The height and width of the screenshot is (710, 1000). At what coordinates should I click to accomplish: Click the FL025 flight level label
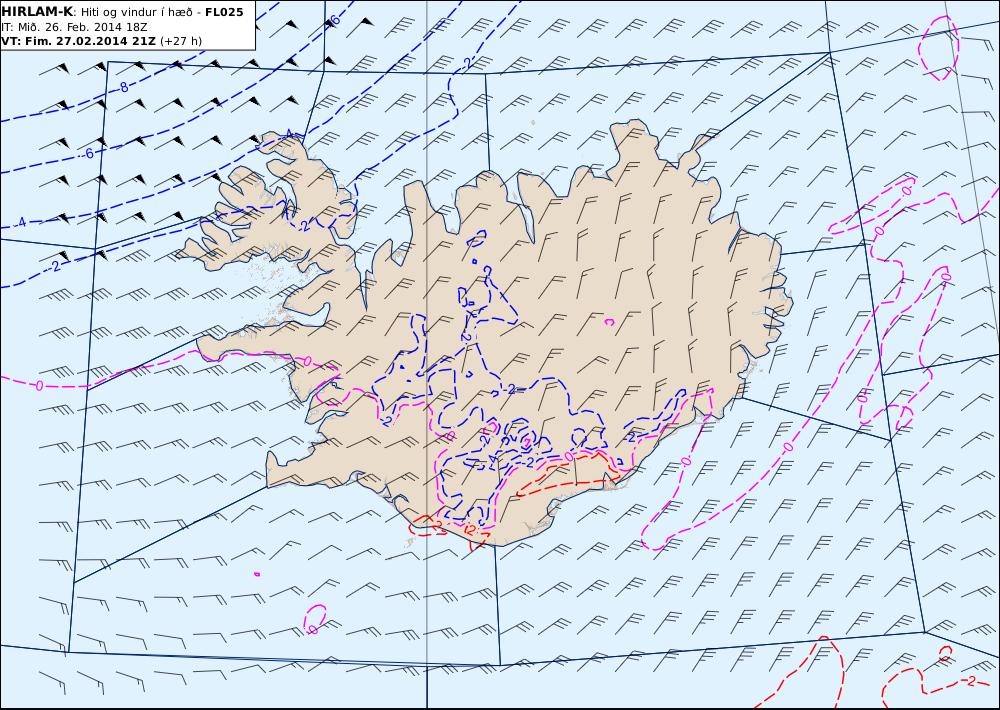tap(224, 12)
